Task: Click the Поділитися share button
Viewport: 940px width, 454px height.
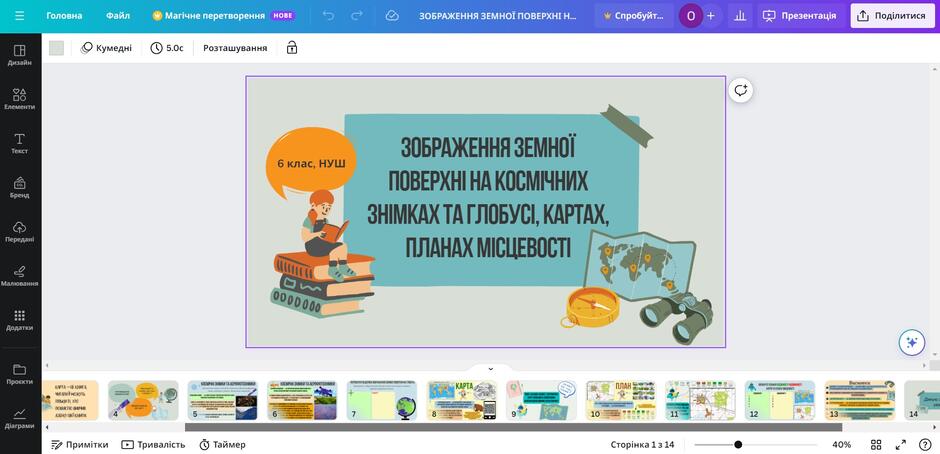Action: pos(892,16)
